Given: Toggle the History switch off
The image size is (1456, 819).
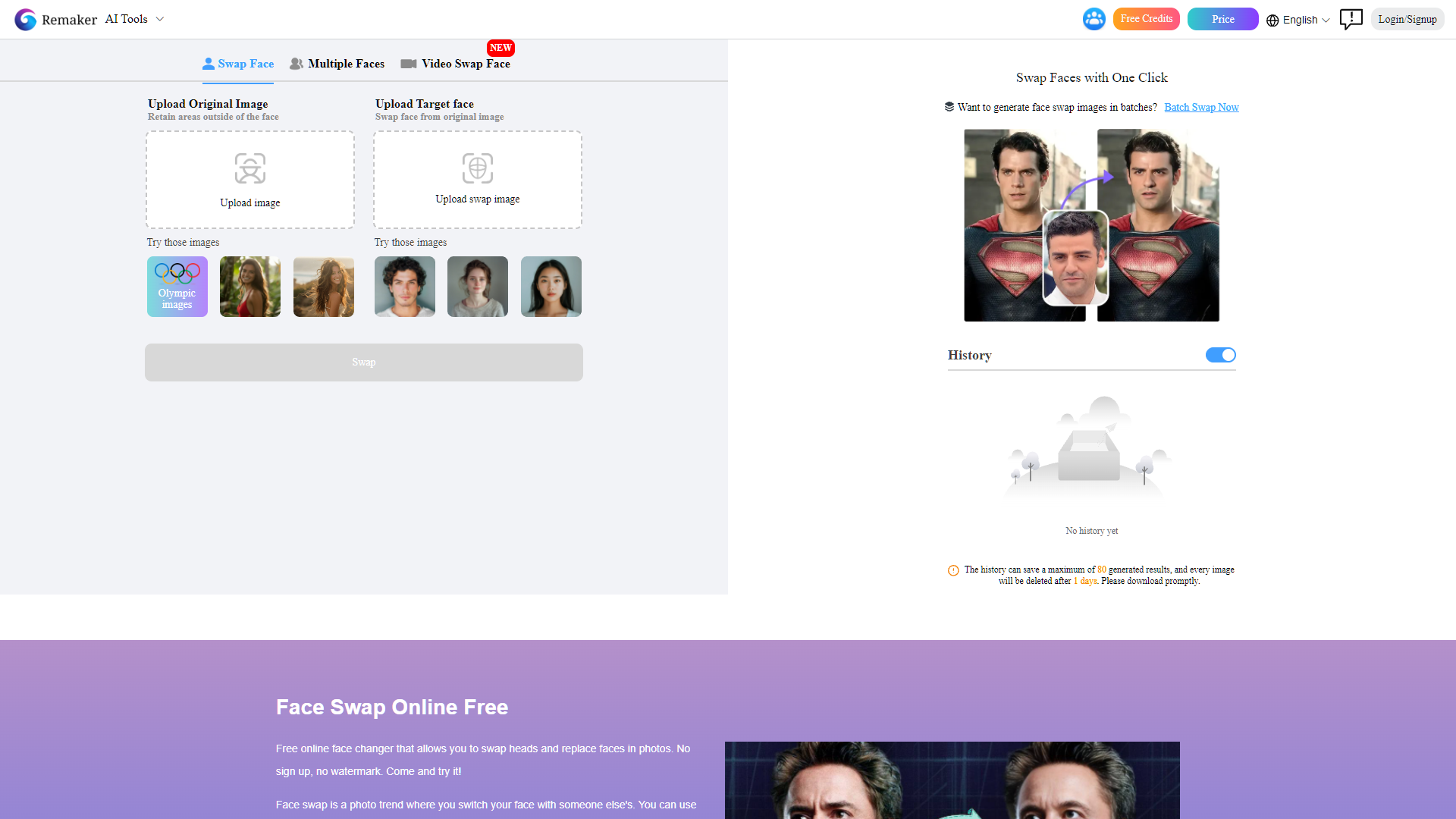Looking at the screenshot, I should tap(1219, 354).
